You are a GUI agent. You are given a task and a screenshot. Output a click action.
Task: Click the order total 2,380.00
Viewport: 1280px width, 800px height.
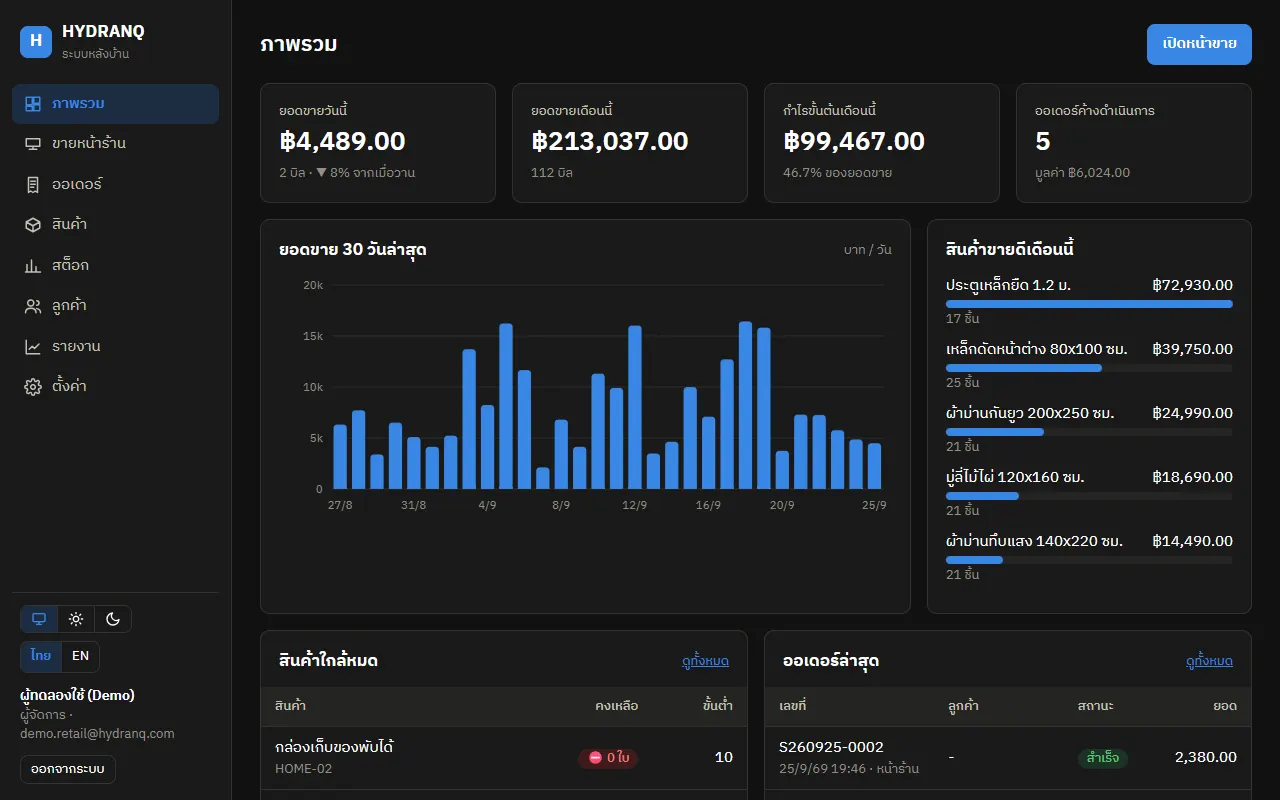click(x=1205, y=758)
